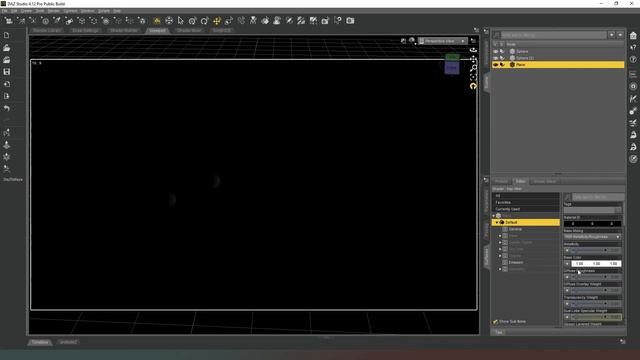This screenshot has height=360, width=640.
Task: Select the yellow Translate move tool
Action: tap(217, 21)
